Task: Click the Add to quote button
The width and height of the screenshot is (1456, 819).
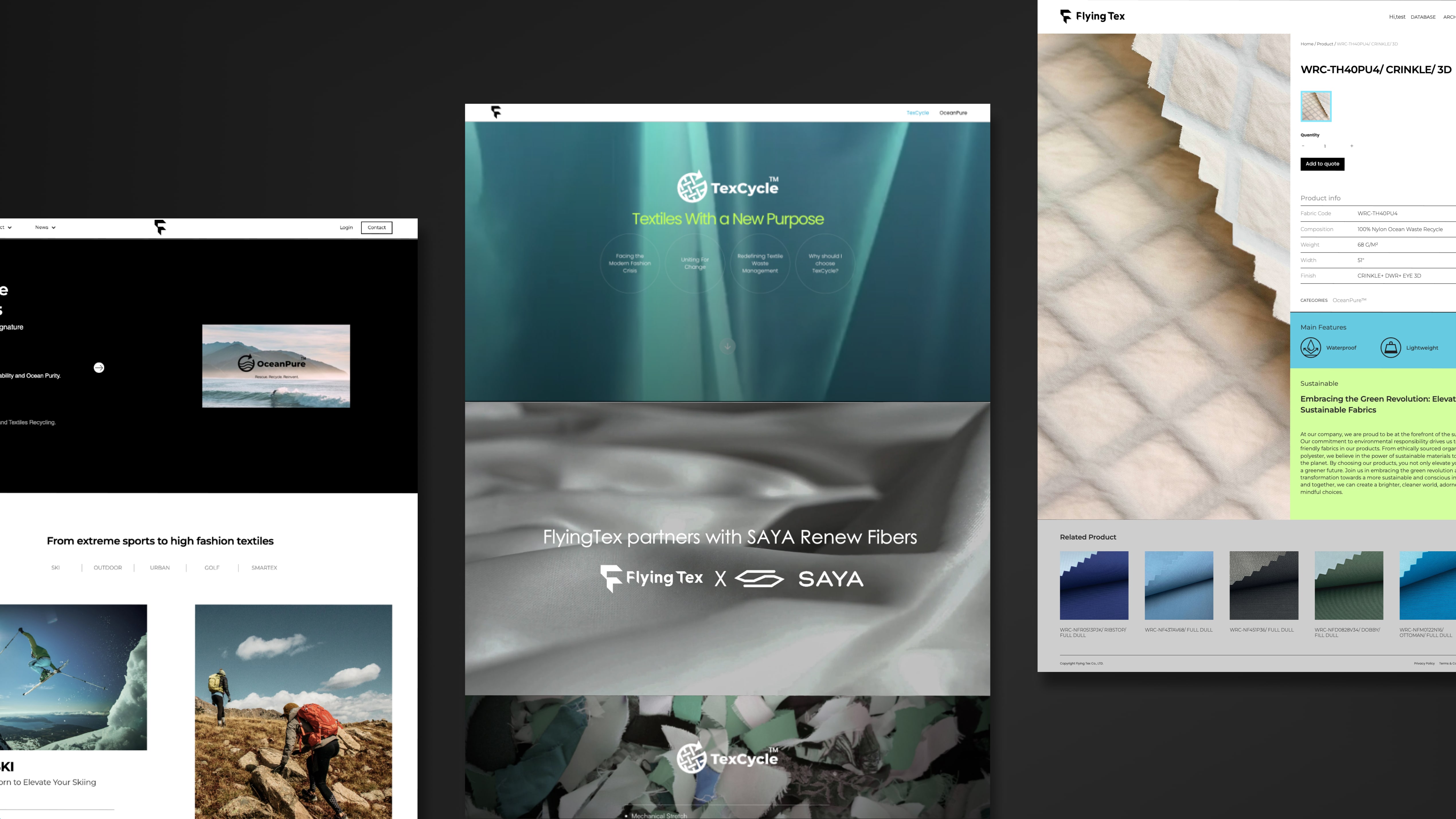Action: click(x=1322, y=164)
